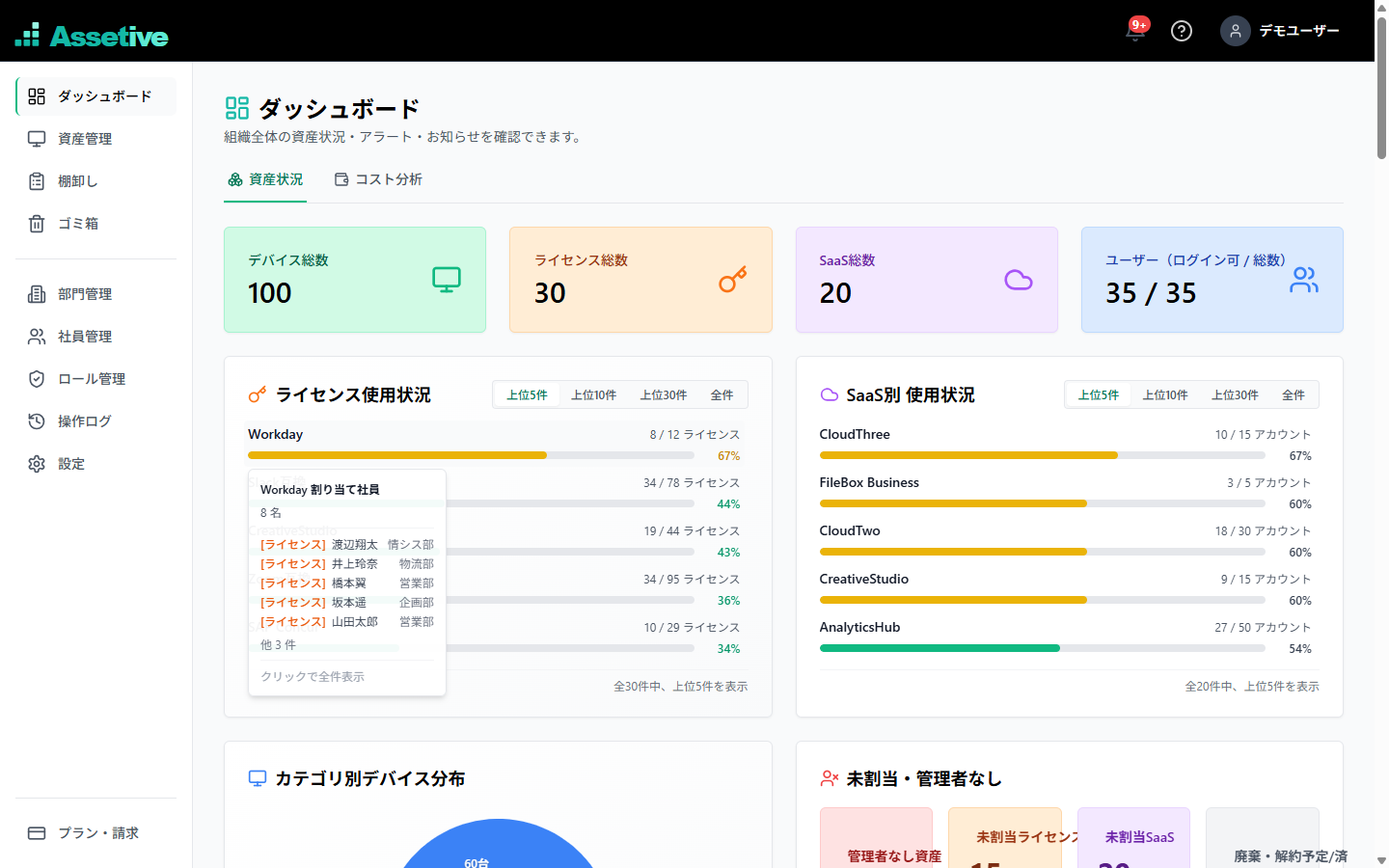Click the page vertical scrollbar thumb

(1381, 87)
